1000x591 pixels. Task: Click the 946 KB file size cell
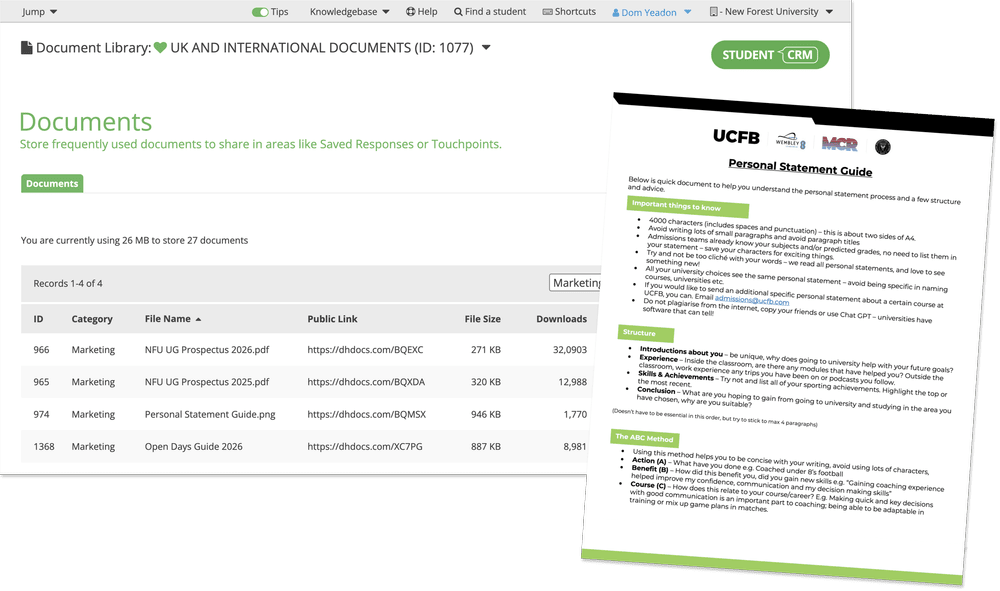tap(485, 414)
